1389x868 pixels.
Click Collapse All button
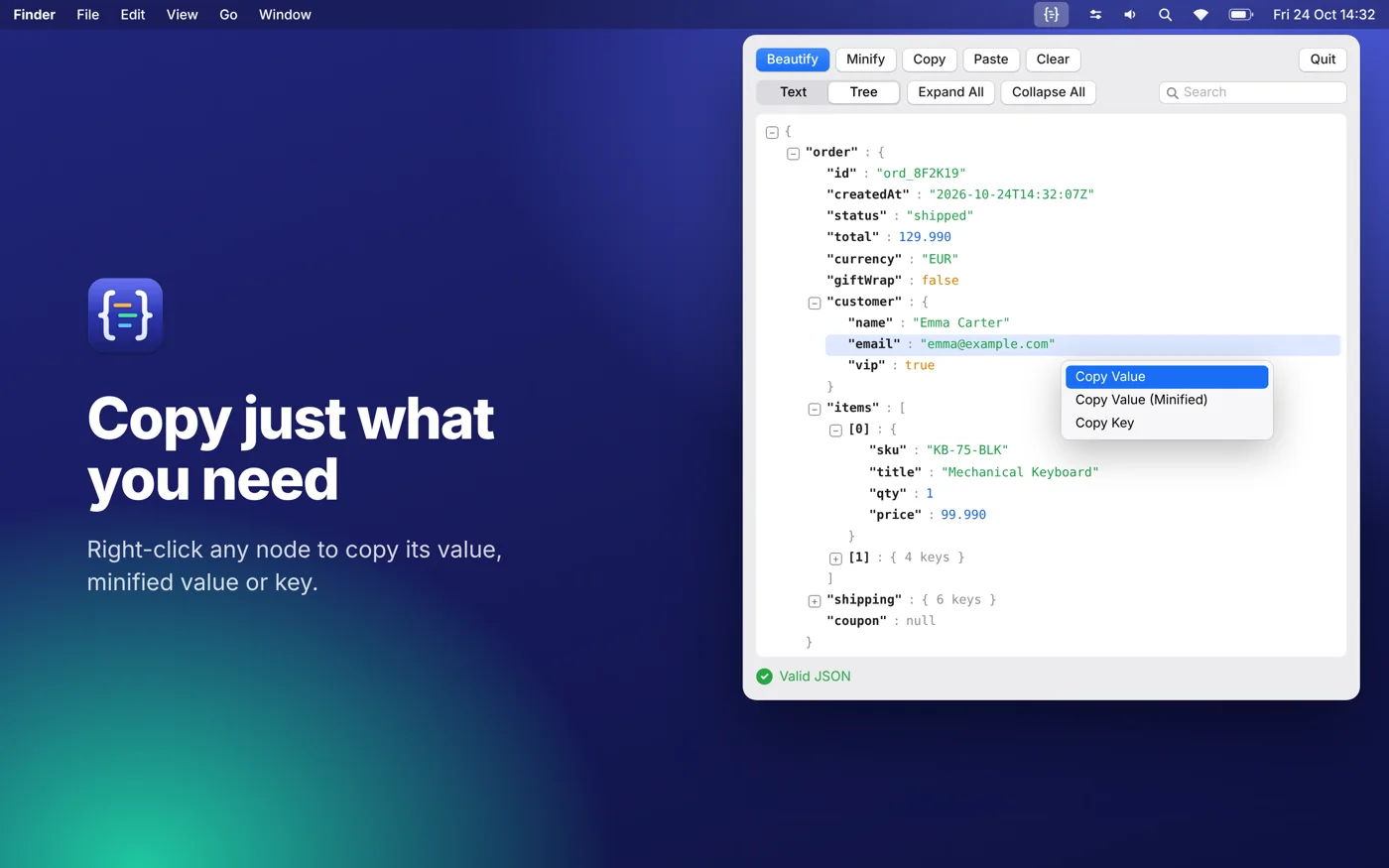1049,92
